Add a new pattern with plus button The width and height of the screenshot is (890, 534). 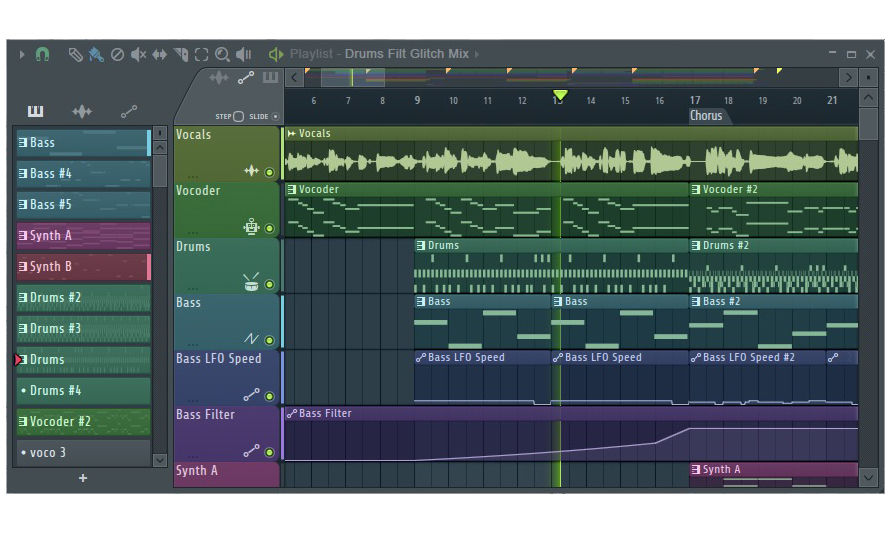pyautogui.click(x=83, y=478)
